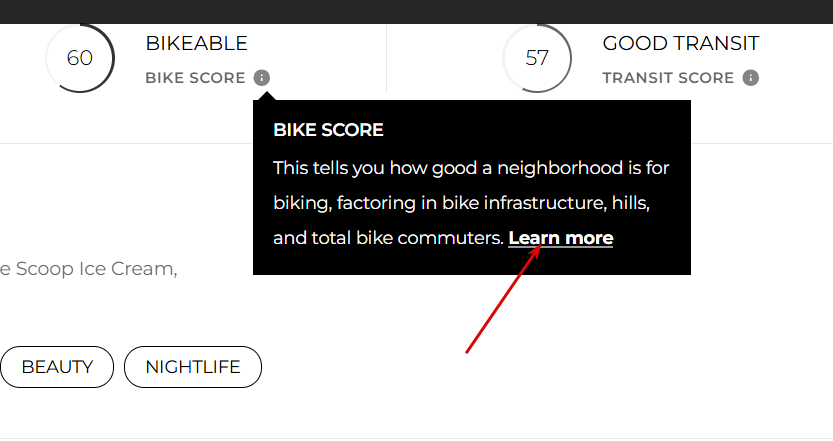The height and width of the screenshot is (441, 833).
Task: Click the Bike Score info icon
Action: tap(261, 78)
